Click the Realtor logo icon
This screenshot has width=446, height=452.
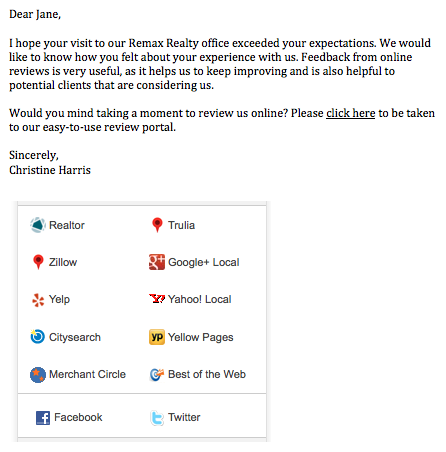point(38,225)
